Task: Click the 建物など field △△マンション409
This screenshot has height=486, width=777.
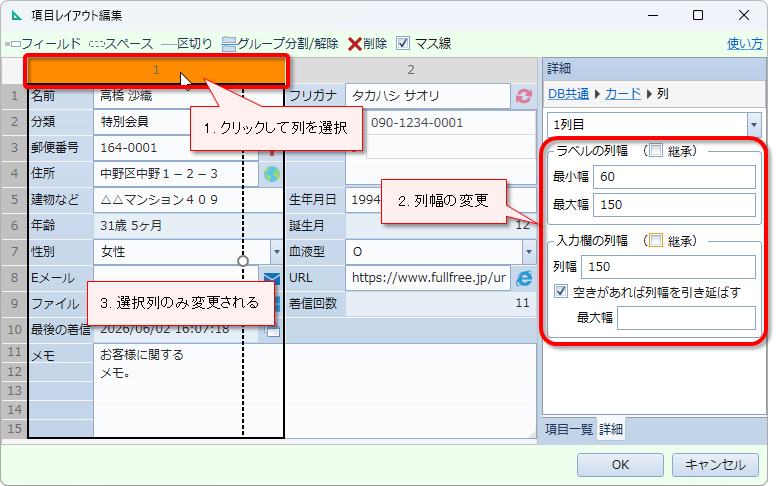Action: 188,200
